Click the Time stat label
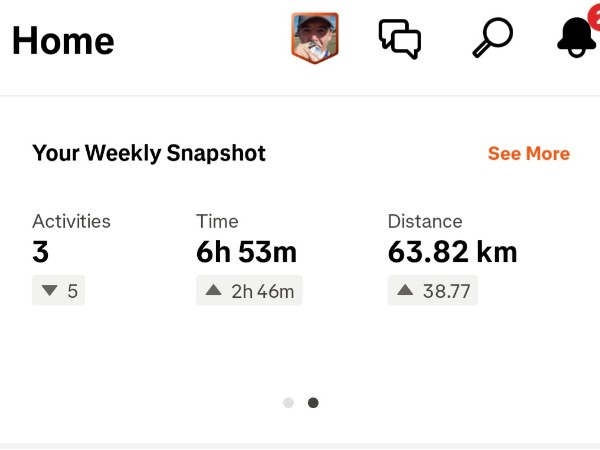600x450 pixels. click(217, 221)
